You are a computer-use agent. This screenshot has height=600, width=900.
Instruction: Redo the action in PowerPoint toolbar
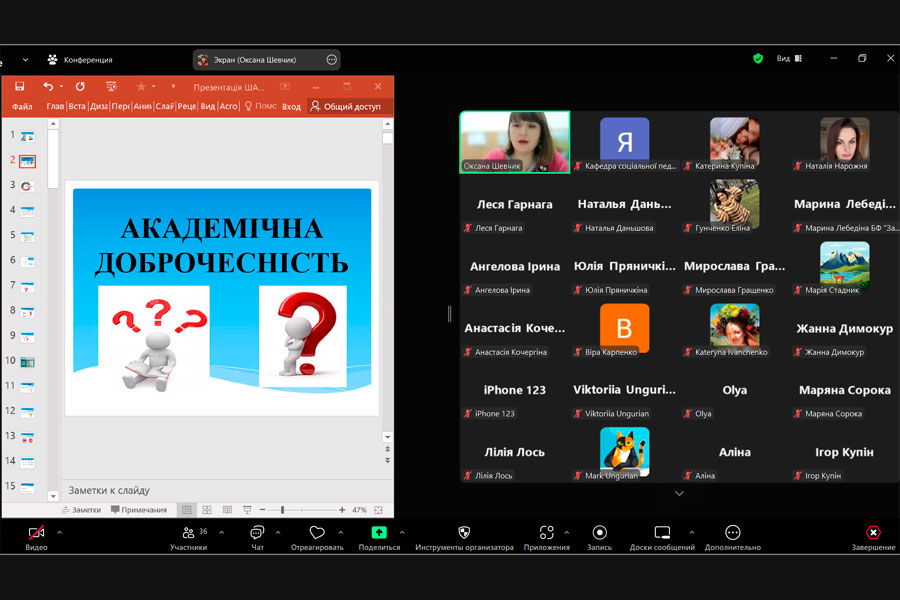(80, 87)
